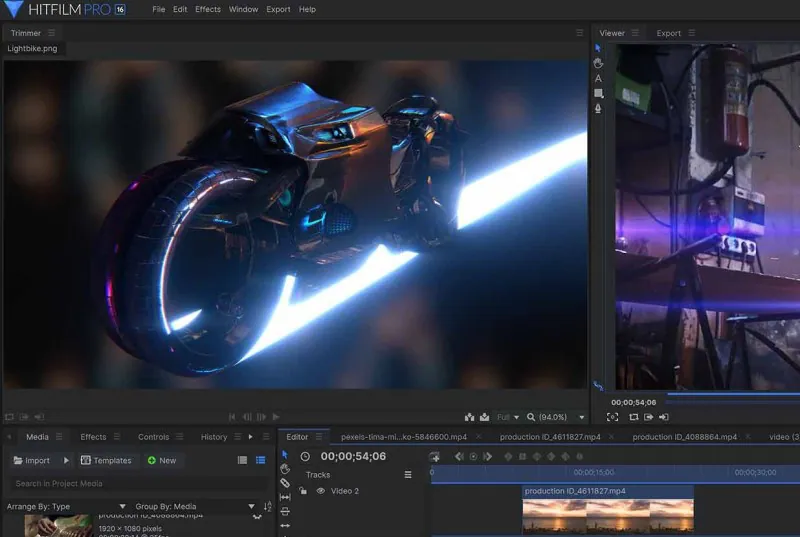
Task: Select the Viewer hand pan tool
Action: point(598,63)
